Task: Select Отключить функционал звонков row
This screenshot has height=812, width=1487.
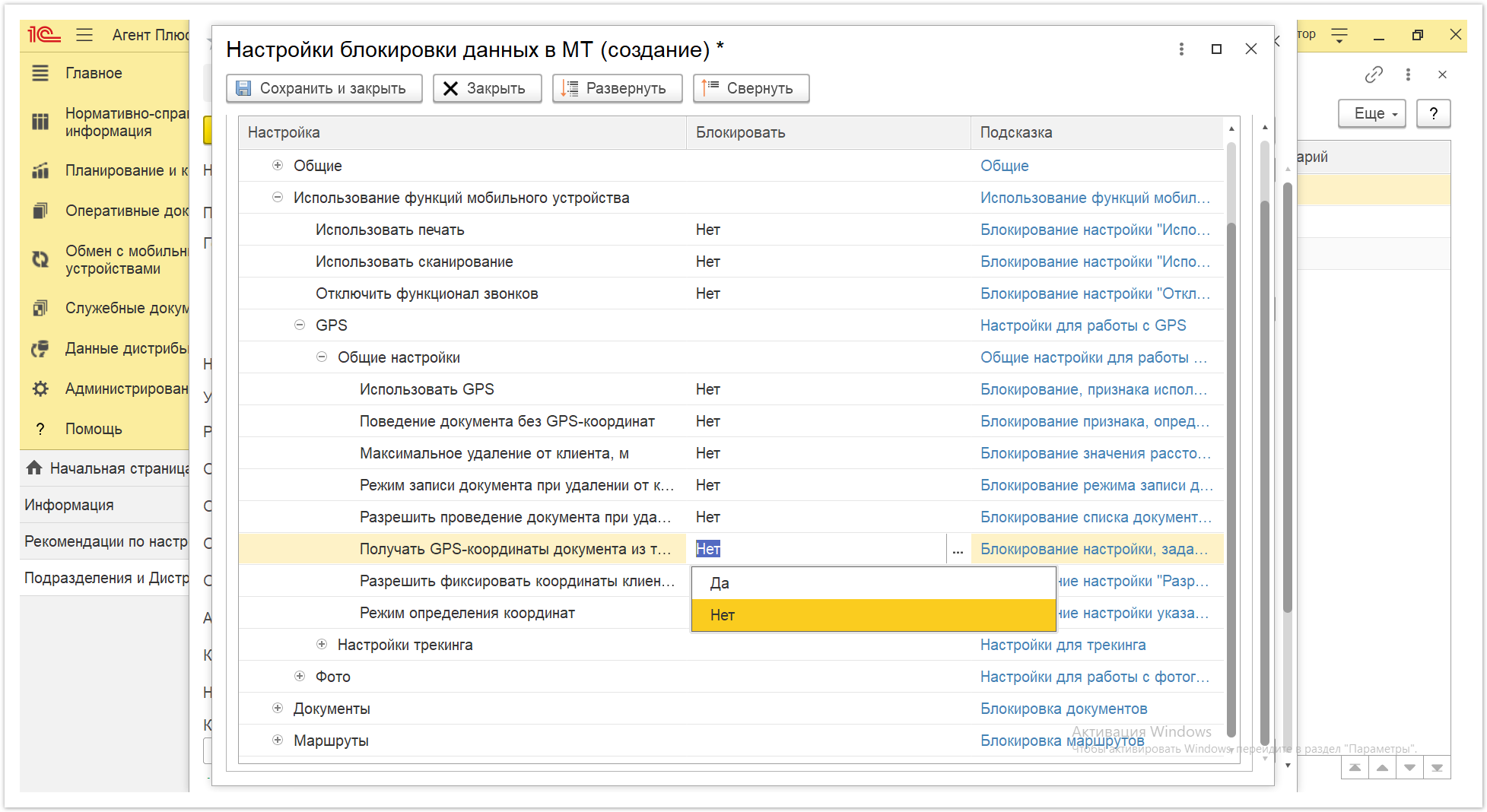Action: [x=730, y=293]
